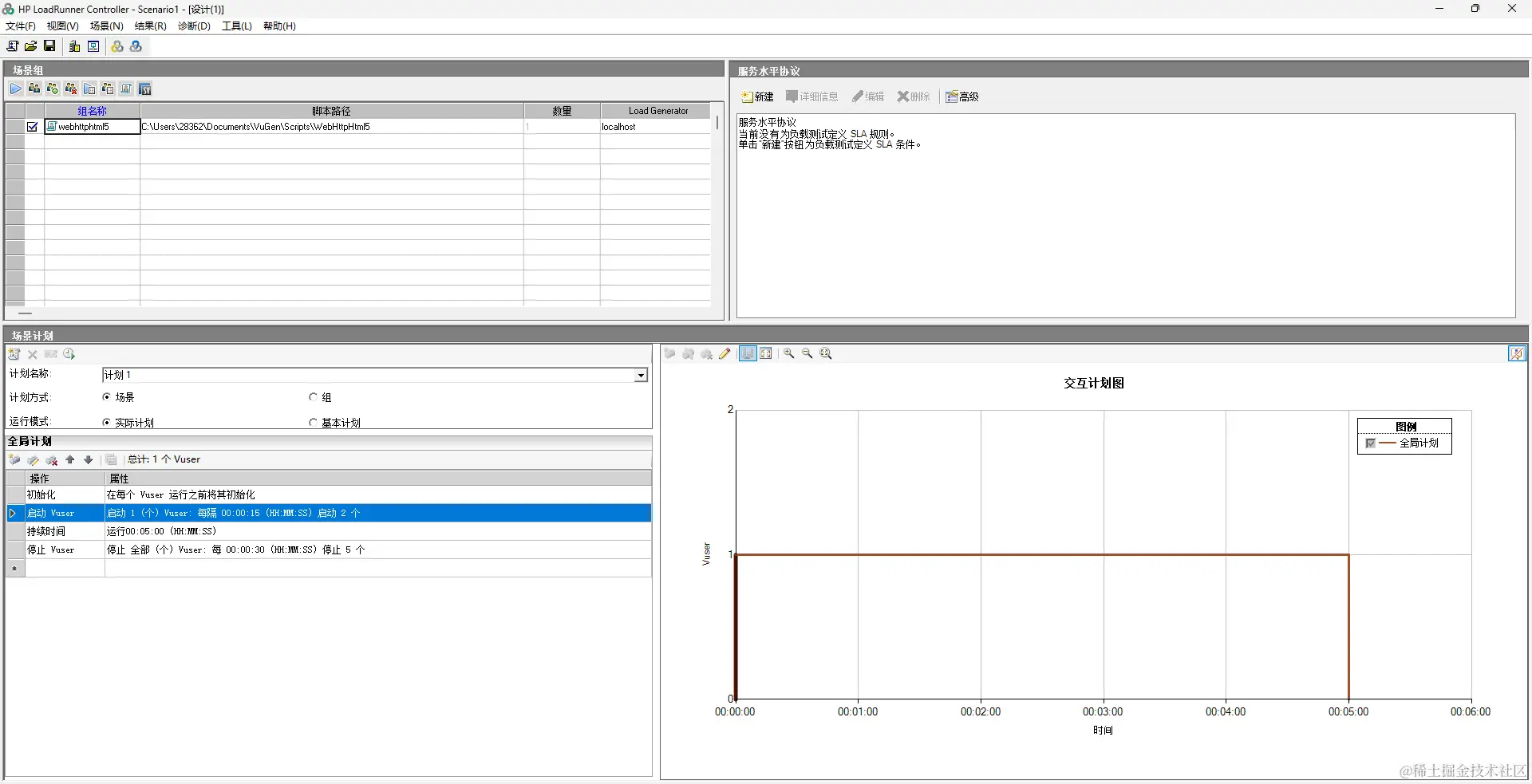Screen dimensions: 1532x784
Task: Click the SV service virtualization icon
Action: pos(145,89)
